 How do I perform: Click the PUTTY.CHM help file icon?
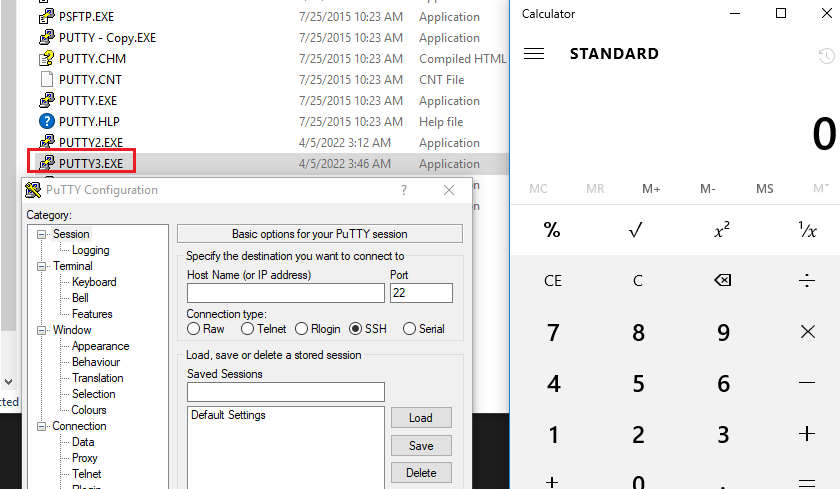(47, 58)
